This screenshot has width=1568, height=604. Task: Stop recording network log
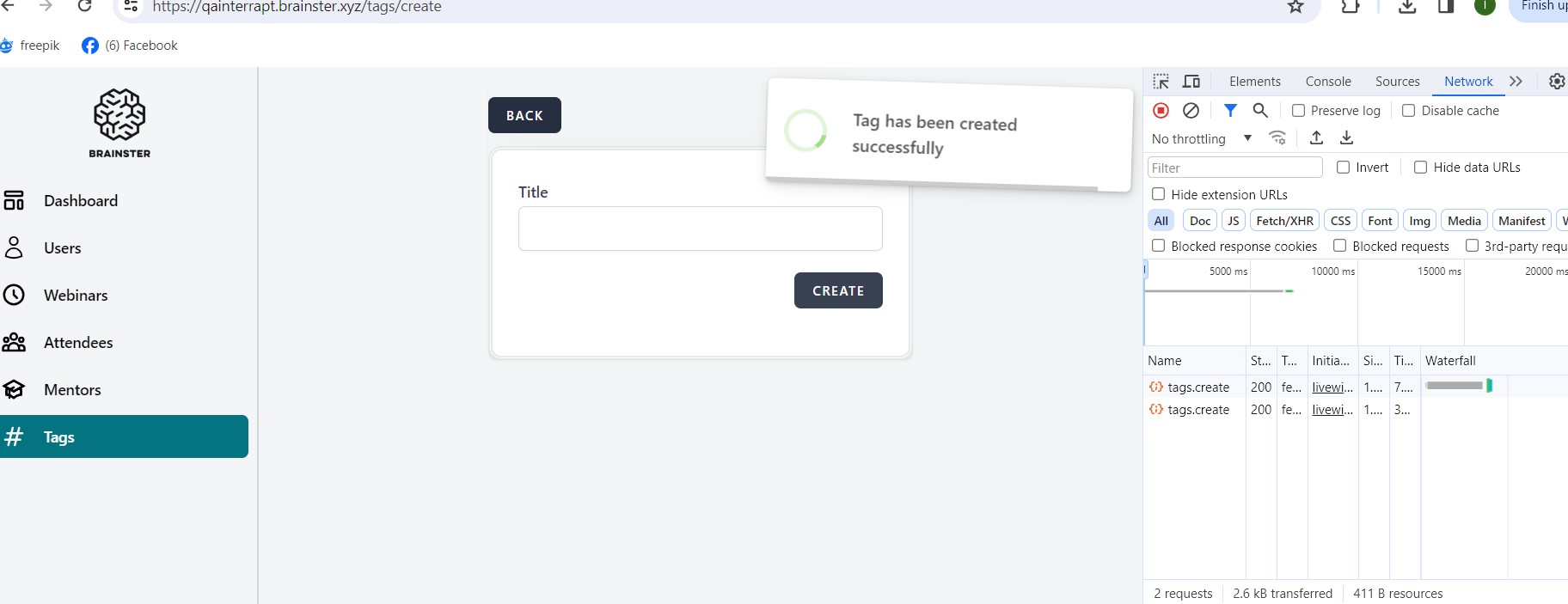tap(1161, 110)
